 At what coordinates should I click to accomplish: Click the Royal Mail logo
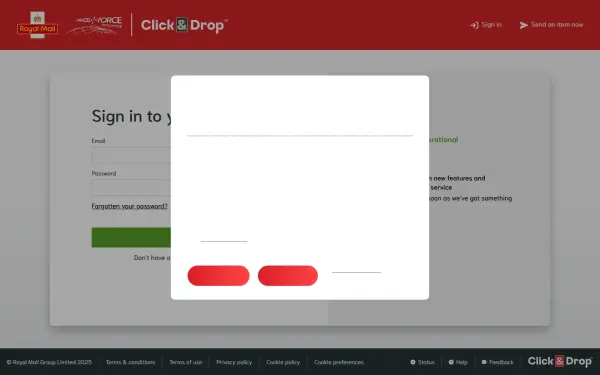pyautogui.click(x=38, y=25)
